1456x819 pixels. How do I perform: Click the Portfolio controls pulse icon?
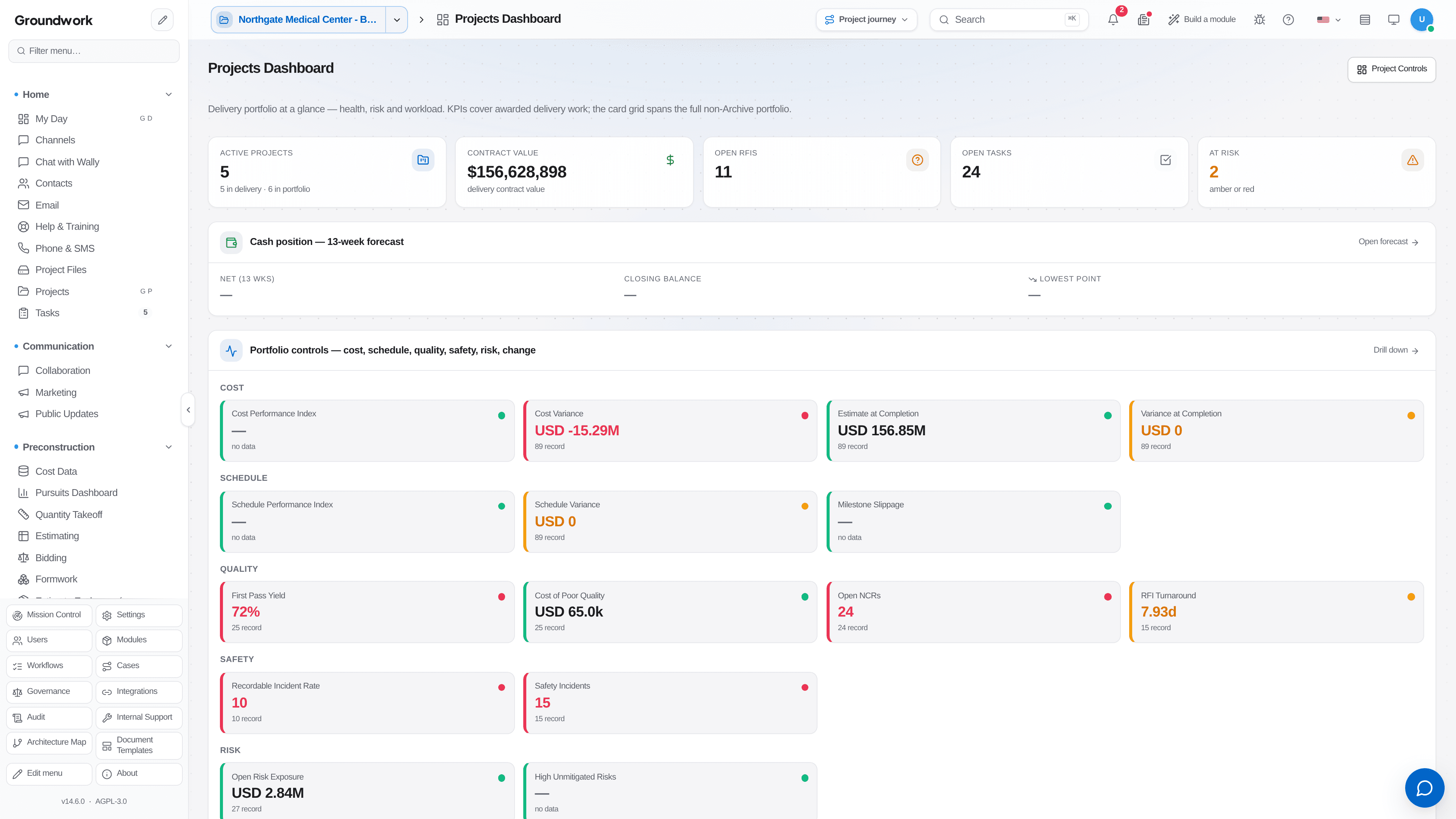point(231,350)
